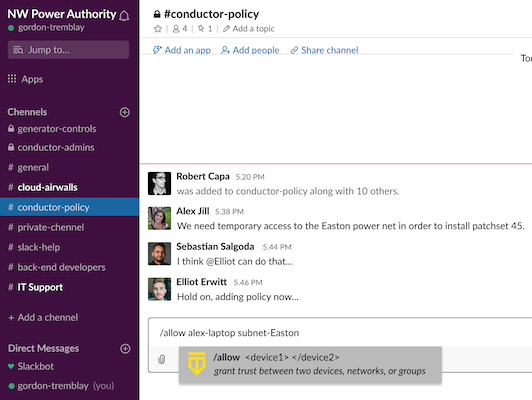Click Add a topic
The image size is (532, 400).
tap(248, 29)
